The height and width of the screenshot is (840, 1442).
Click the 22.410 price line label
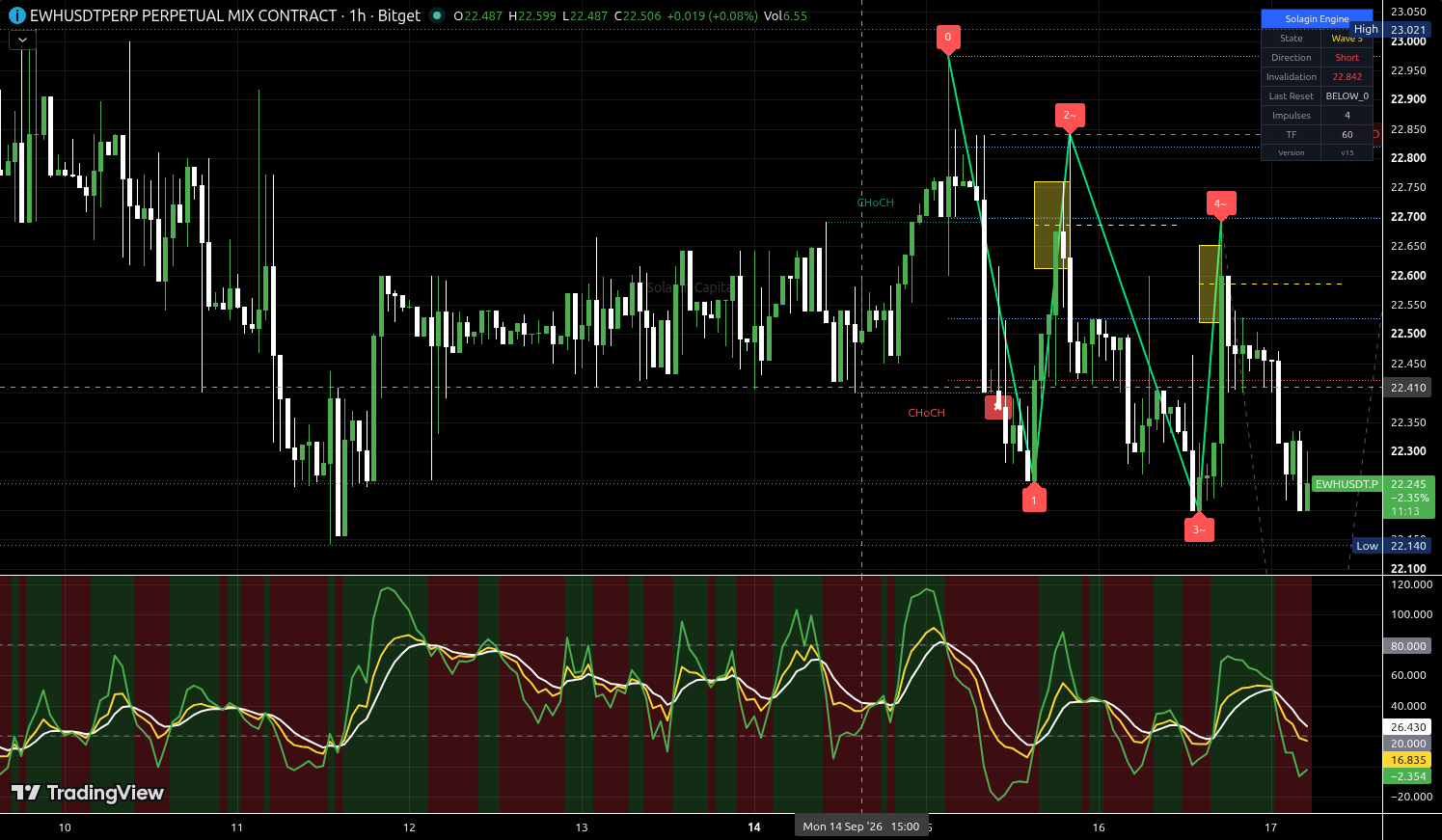coord(1408,388)
